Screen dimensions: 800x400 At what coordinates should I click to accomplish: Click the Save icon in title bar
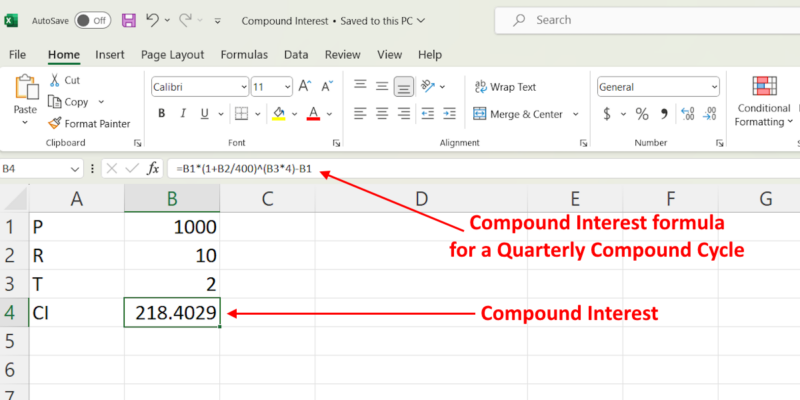click(x=129, y=20)
